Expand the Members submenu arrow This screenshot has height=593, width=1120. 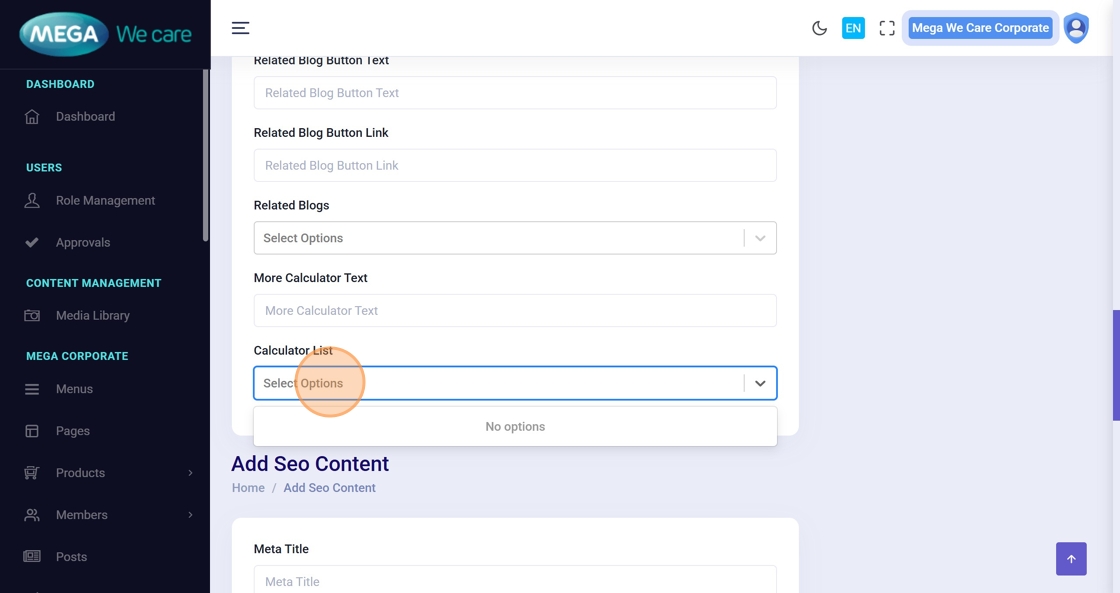[x=190, y=515]
